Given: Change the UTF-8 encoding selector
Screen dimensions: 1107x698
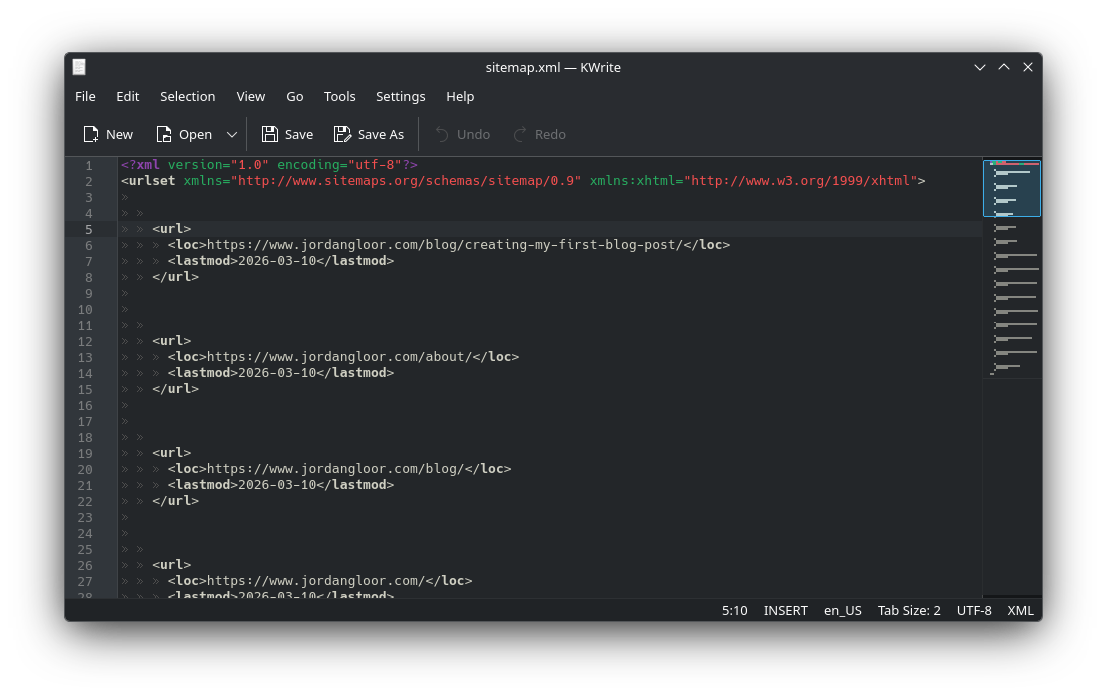Looking at the screenshot, I should pos(974,610).
